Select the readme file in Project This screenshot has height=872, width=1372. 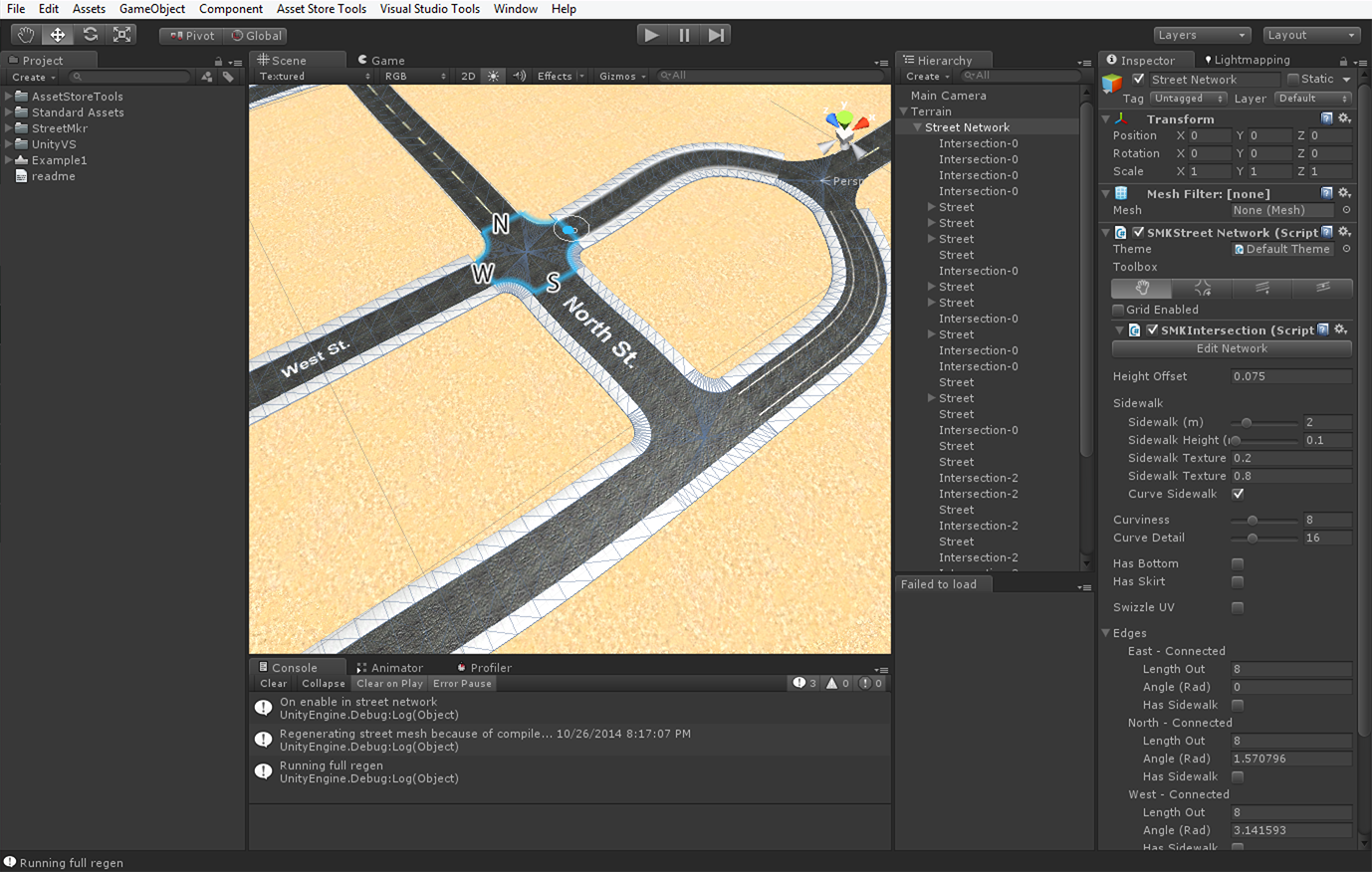click(54, 176)
